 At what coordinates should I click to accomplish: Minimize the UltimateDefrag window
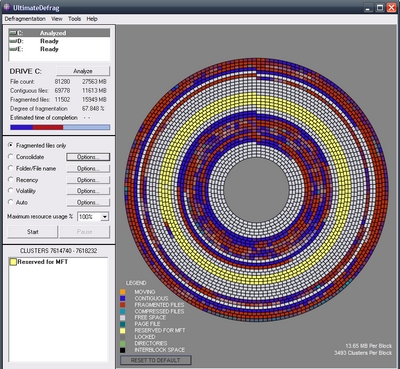click(368, 8)
